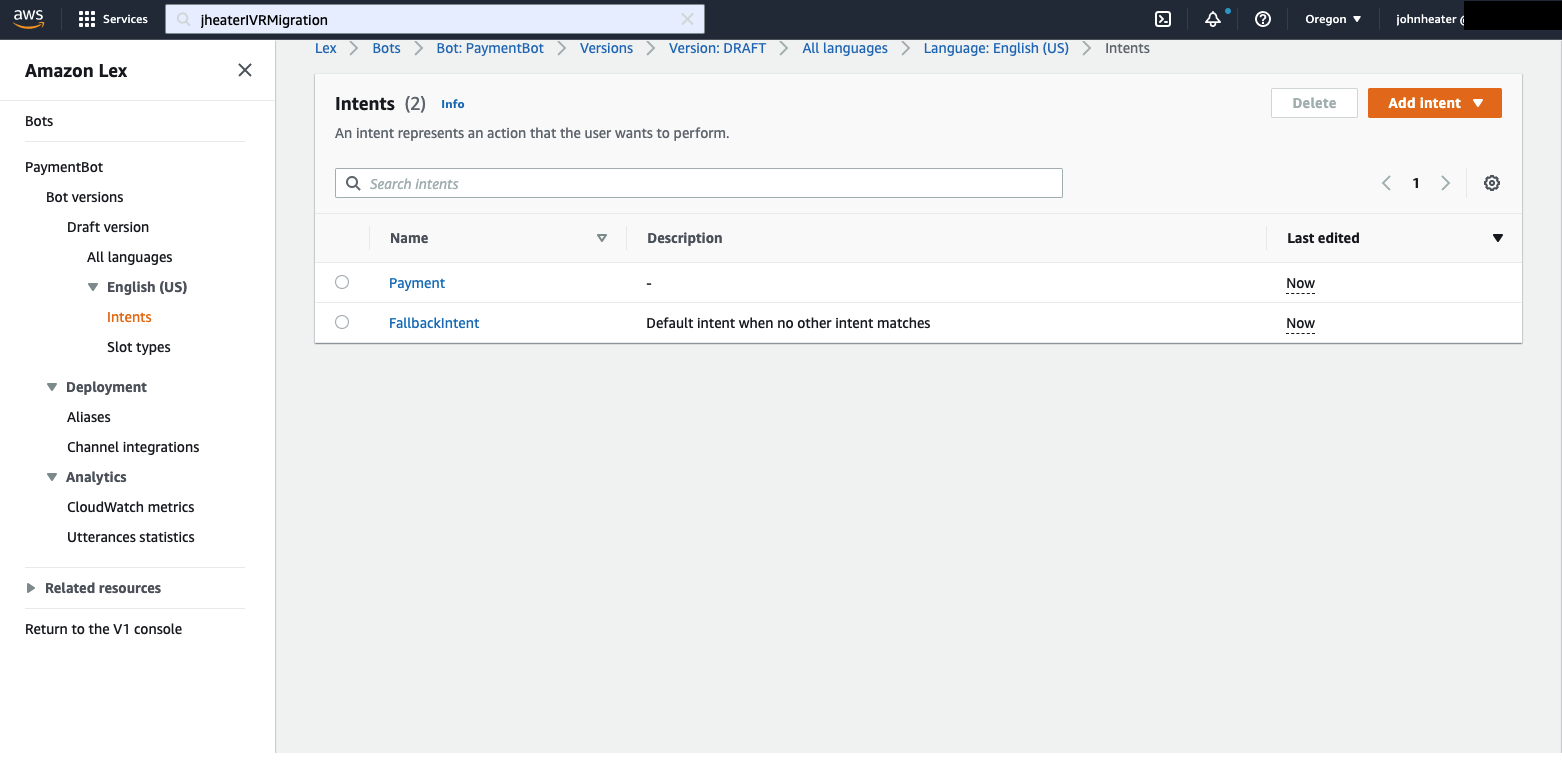Go to previous page of intents

[x=1387, y=183]
